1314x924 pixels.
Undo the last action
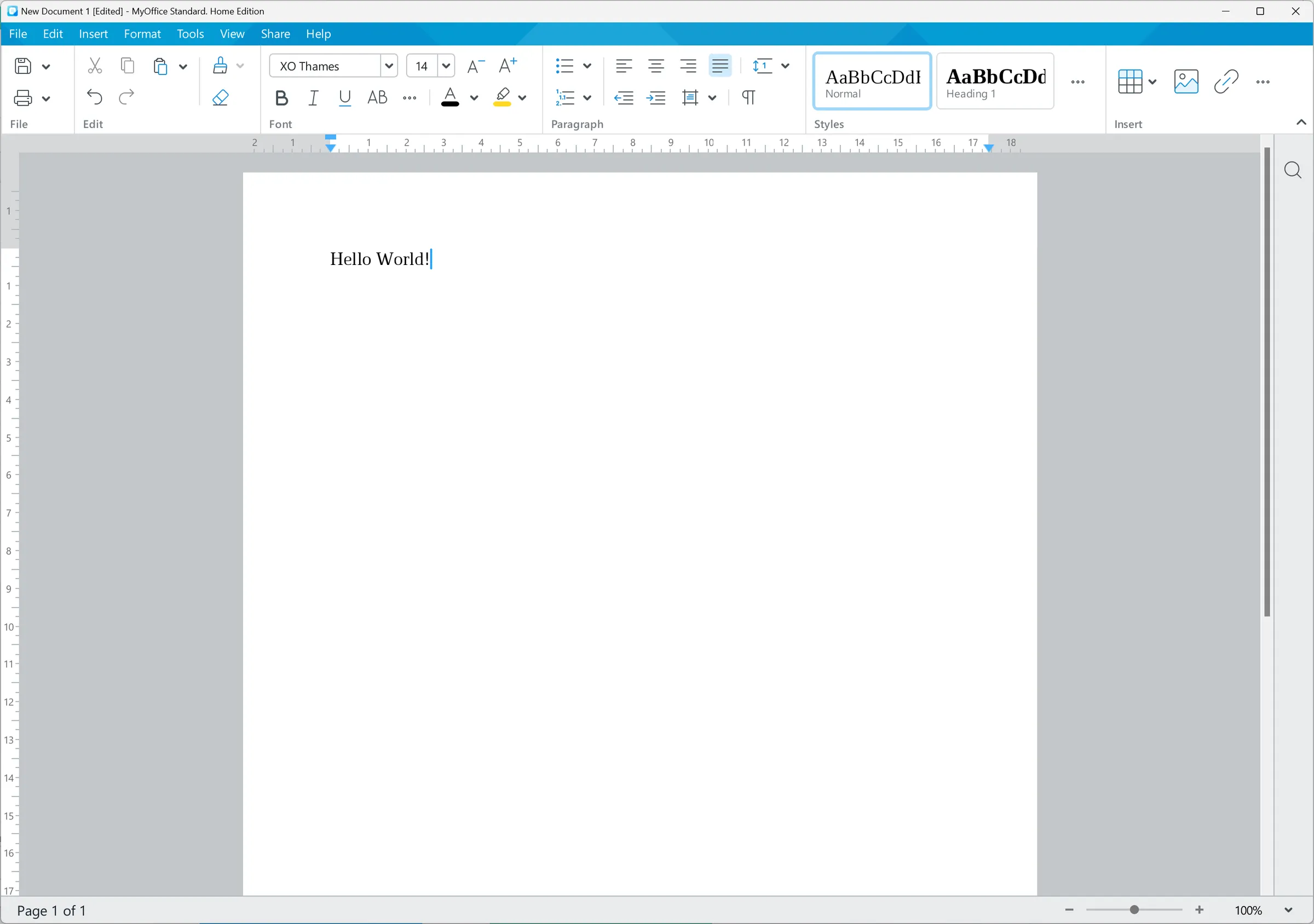(x=95, y=97)
